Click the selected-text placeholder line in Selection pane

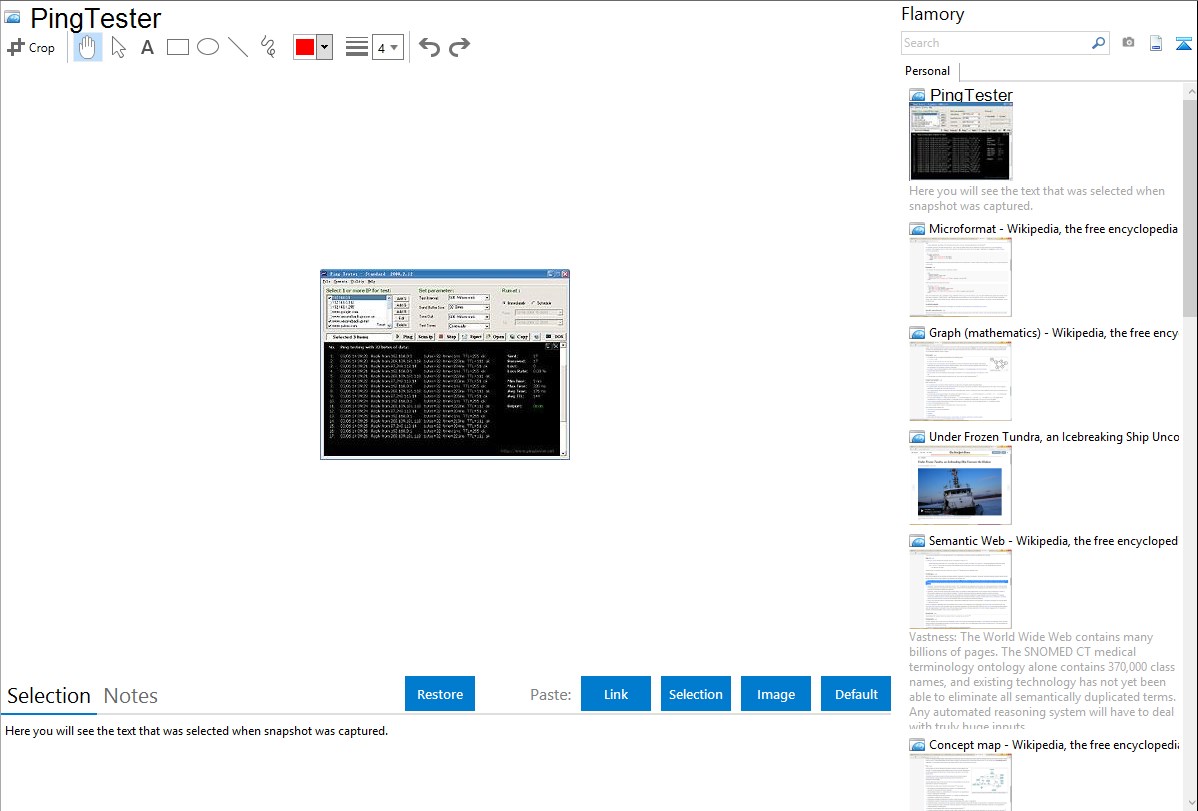[196, 731]
